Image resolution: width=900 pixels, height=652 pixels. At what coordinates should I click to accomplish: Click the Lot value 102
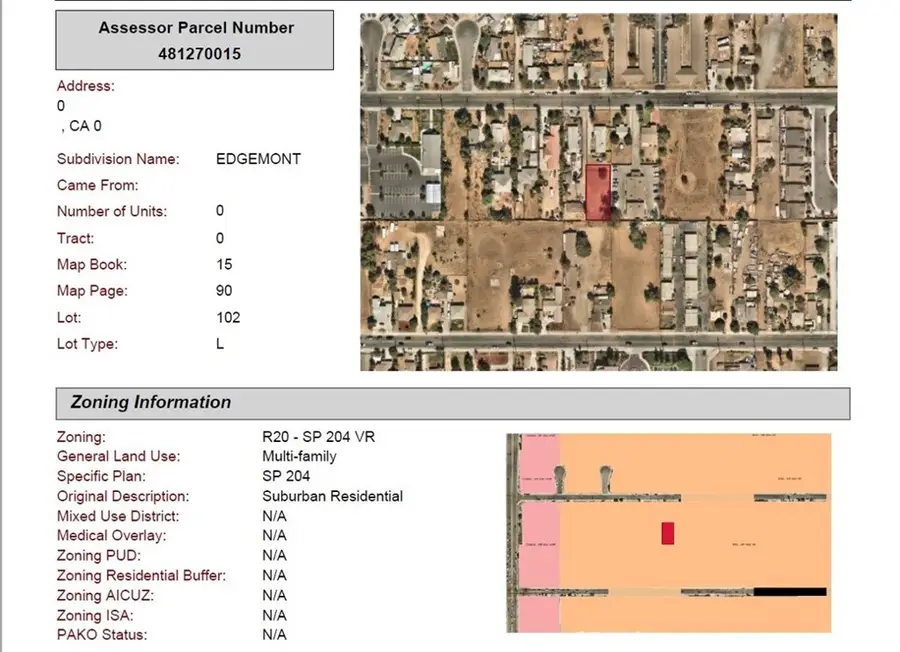coord(227,317)
